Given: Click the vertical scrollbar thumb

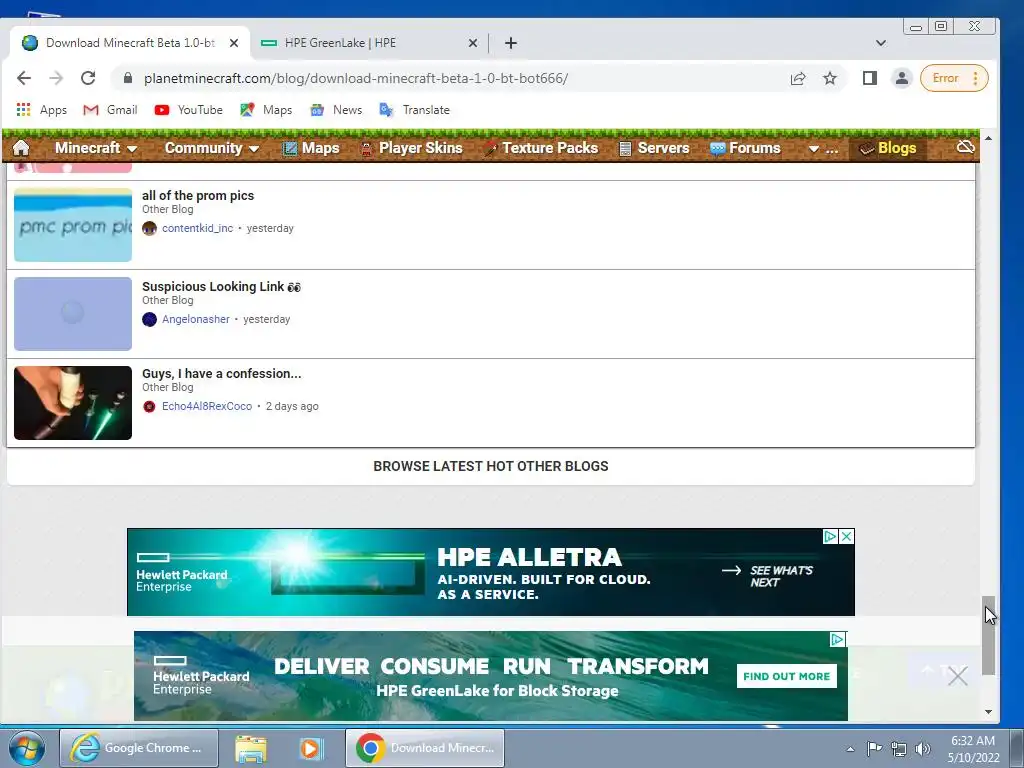Looking at the screenshot, I should tap(989, 635).
